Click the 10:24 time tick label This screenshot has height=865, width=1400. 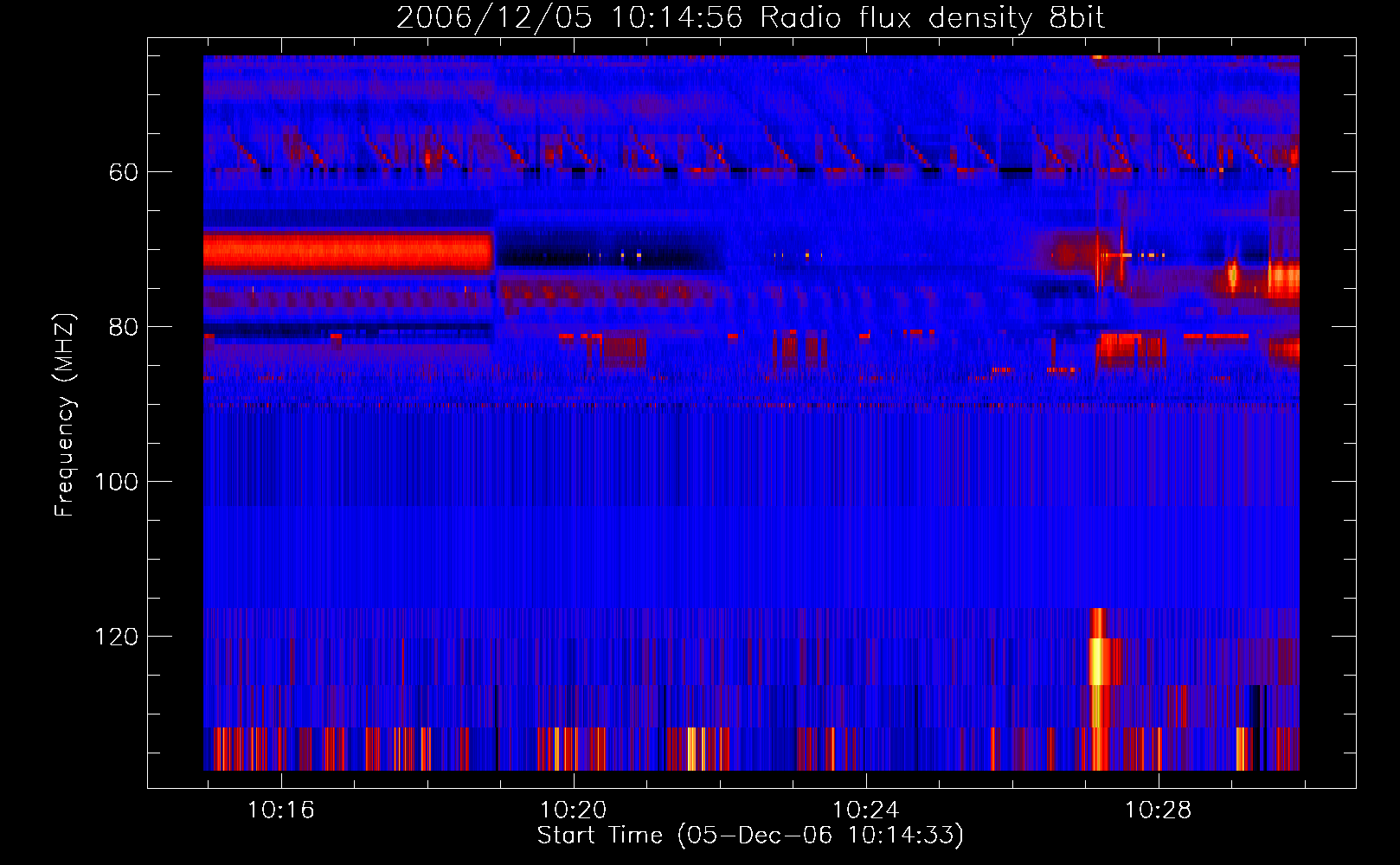pos(866,811)
